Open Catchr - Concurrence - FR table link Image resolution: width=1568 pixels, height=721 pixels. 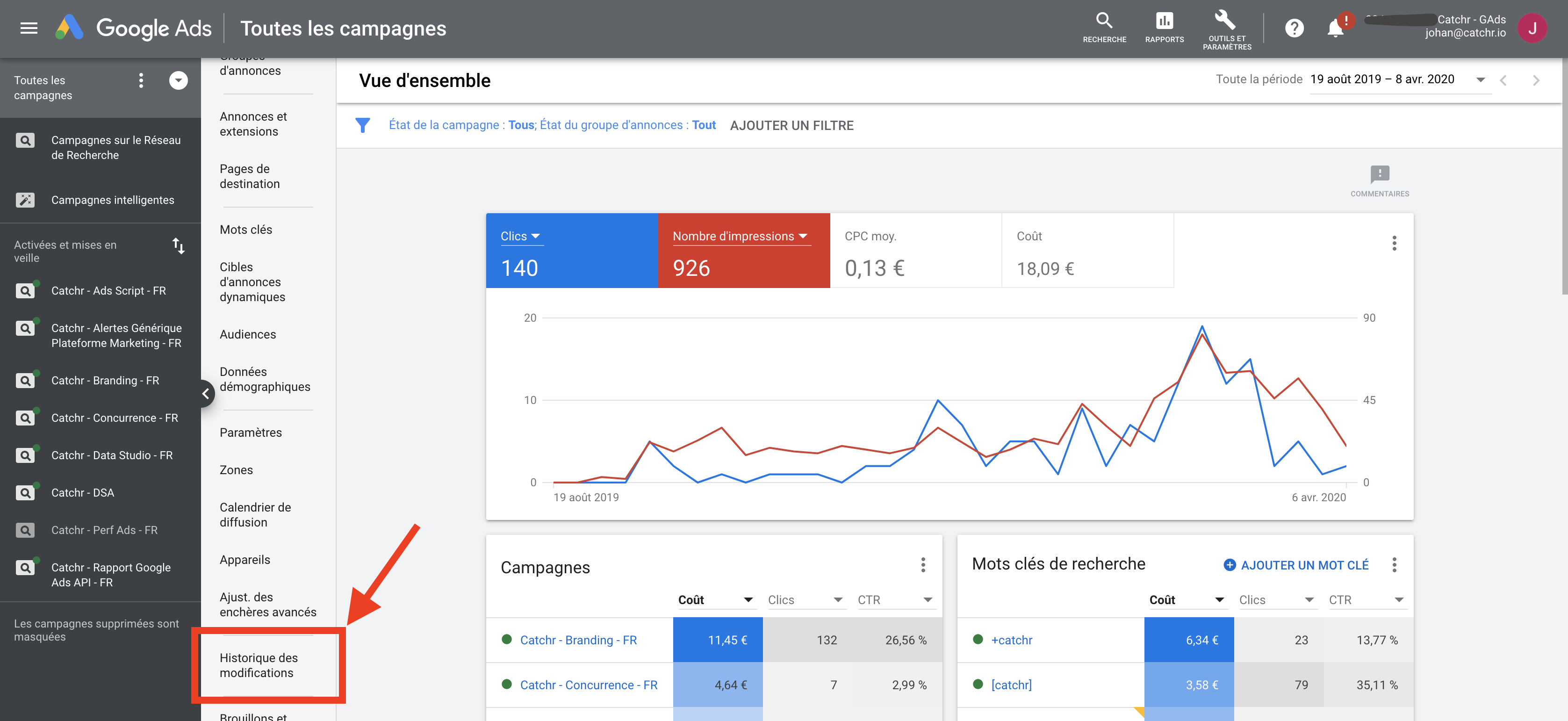[589, 685]
